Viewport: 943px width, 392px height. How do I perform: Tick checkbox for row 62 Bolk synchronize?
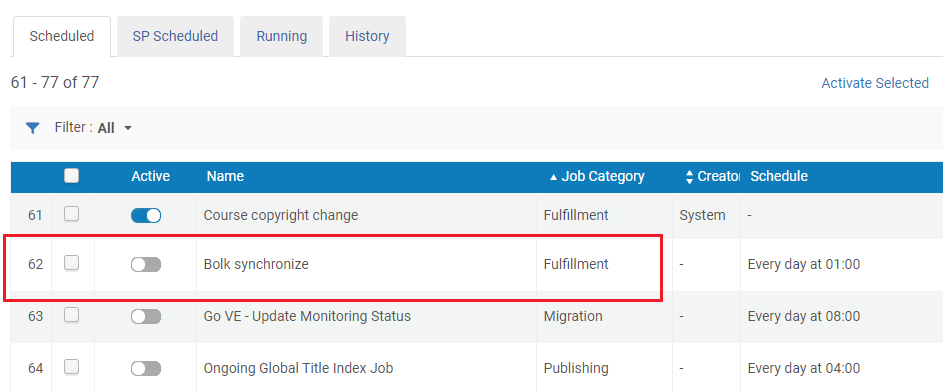pos(72,263)
